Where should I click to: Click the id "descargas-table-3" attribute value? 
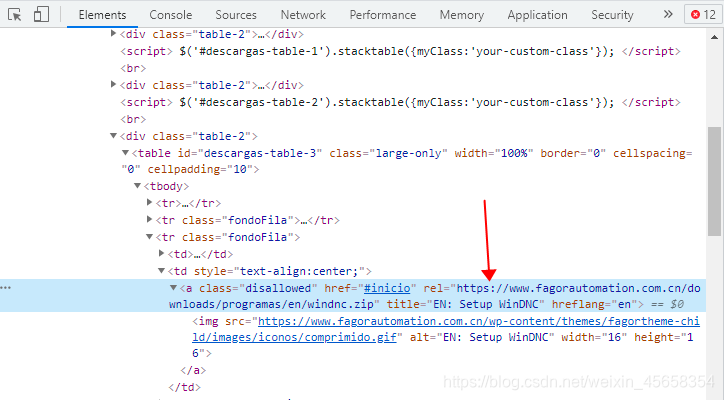(263, 153)
